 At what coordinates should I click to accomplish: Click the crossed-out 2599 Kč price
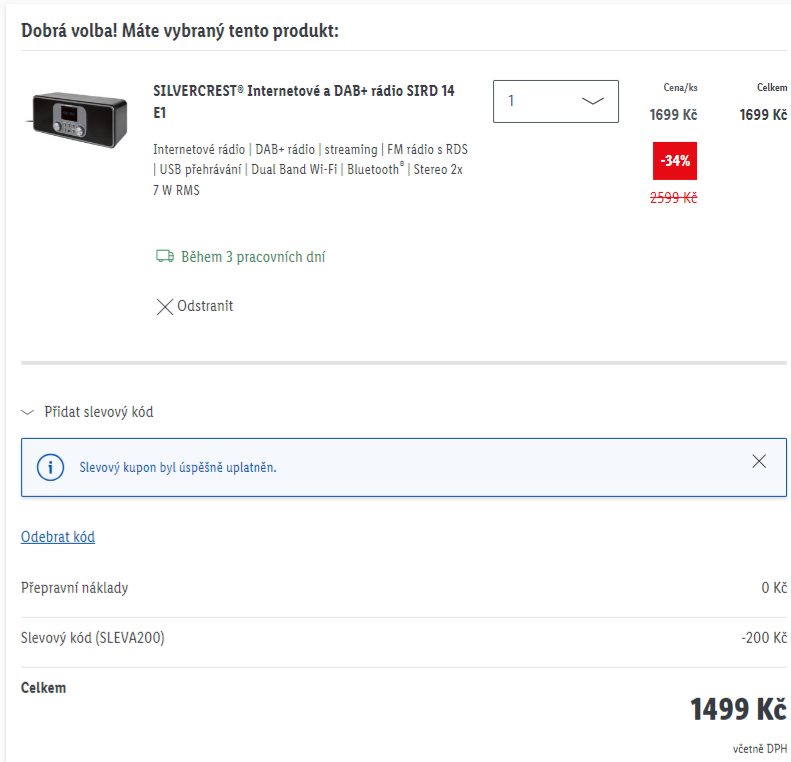coord(673,198)
